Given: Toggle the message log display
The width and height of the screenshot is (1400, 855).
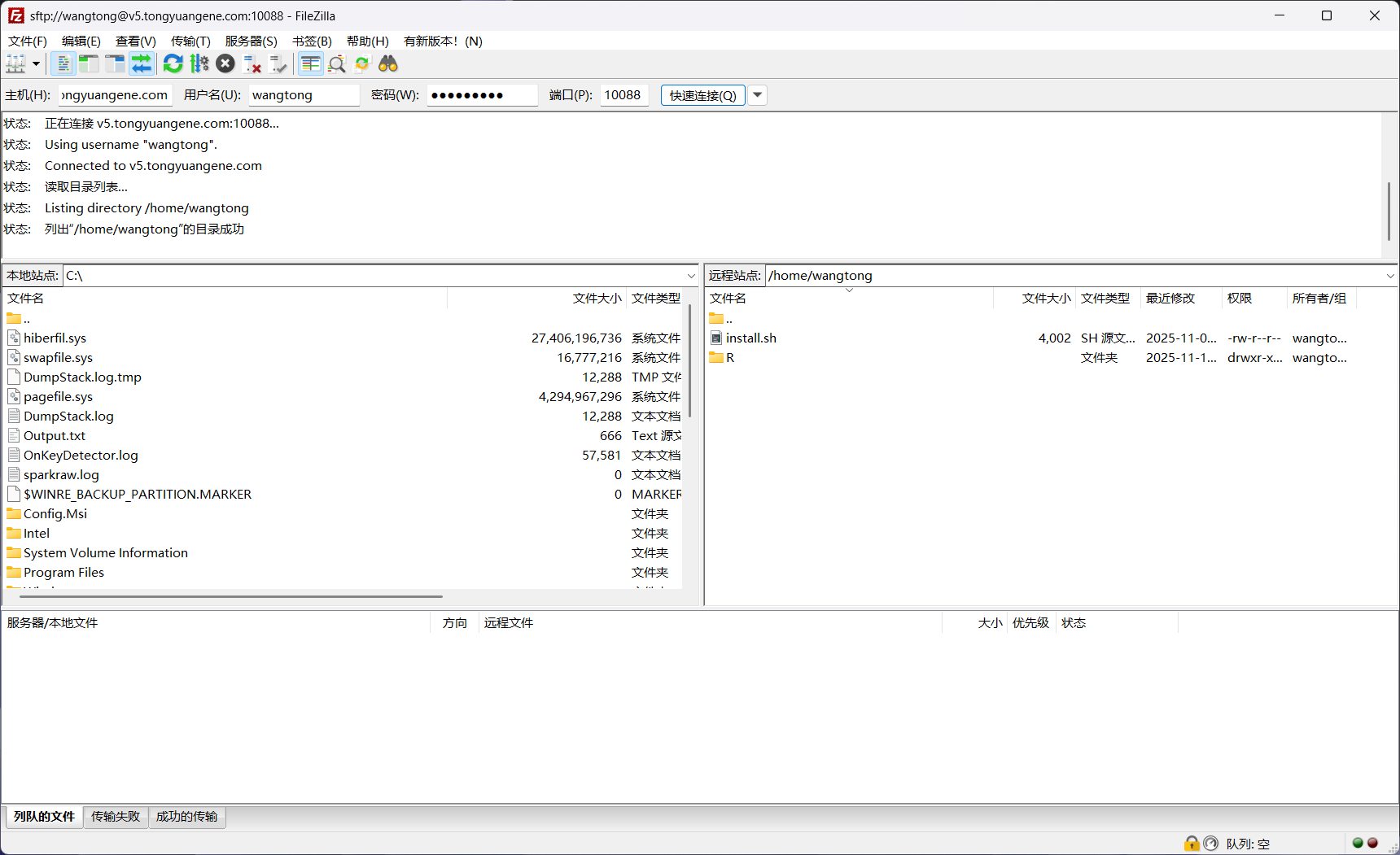Looking at the screenshot, I should (63, 63).
